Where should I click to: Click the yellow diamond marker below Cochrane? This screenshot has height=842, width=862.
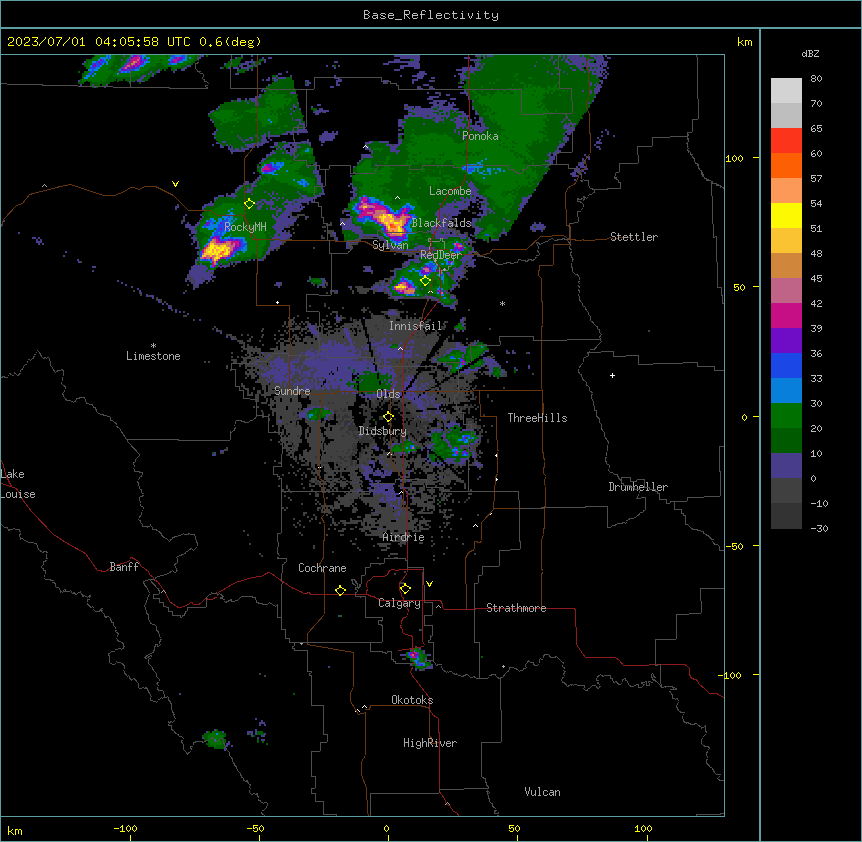pyautogui.click(x=340, y=591)
